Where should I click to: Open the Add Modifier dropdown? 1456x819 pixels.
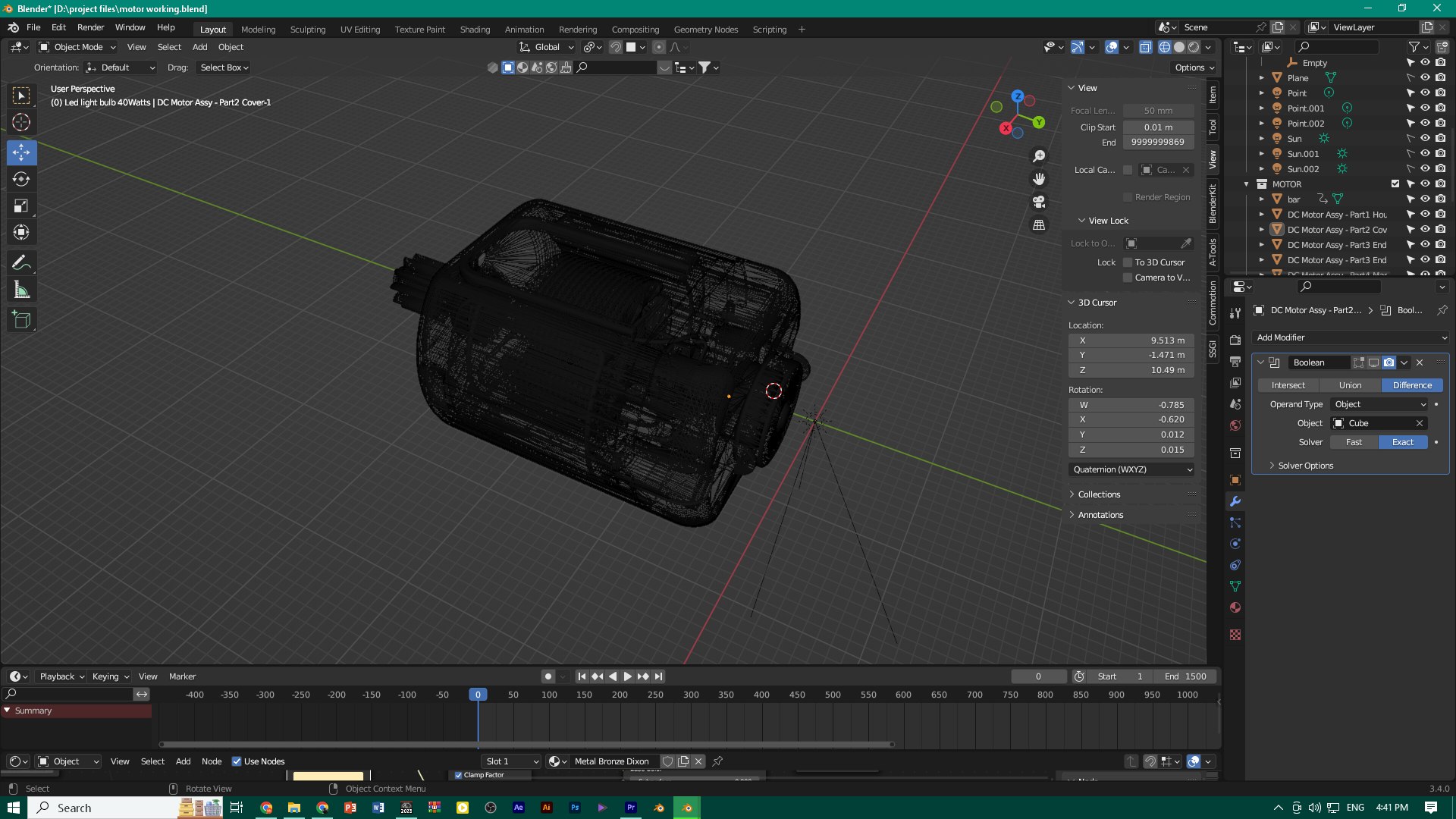point(1350,337)
